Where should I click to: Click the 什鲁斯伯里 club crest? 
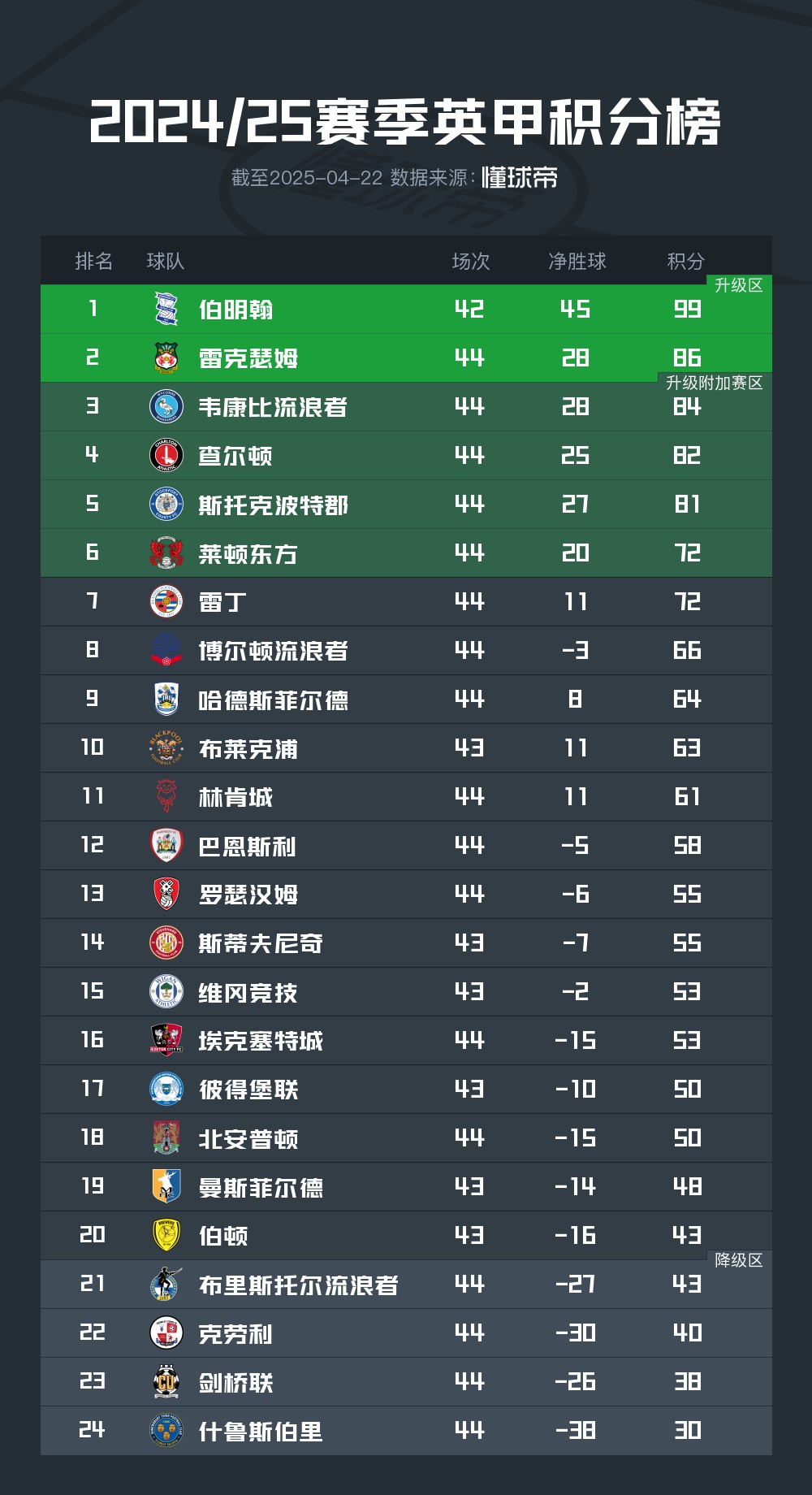coord(166,1430)
